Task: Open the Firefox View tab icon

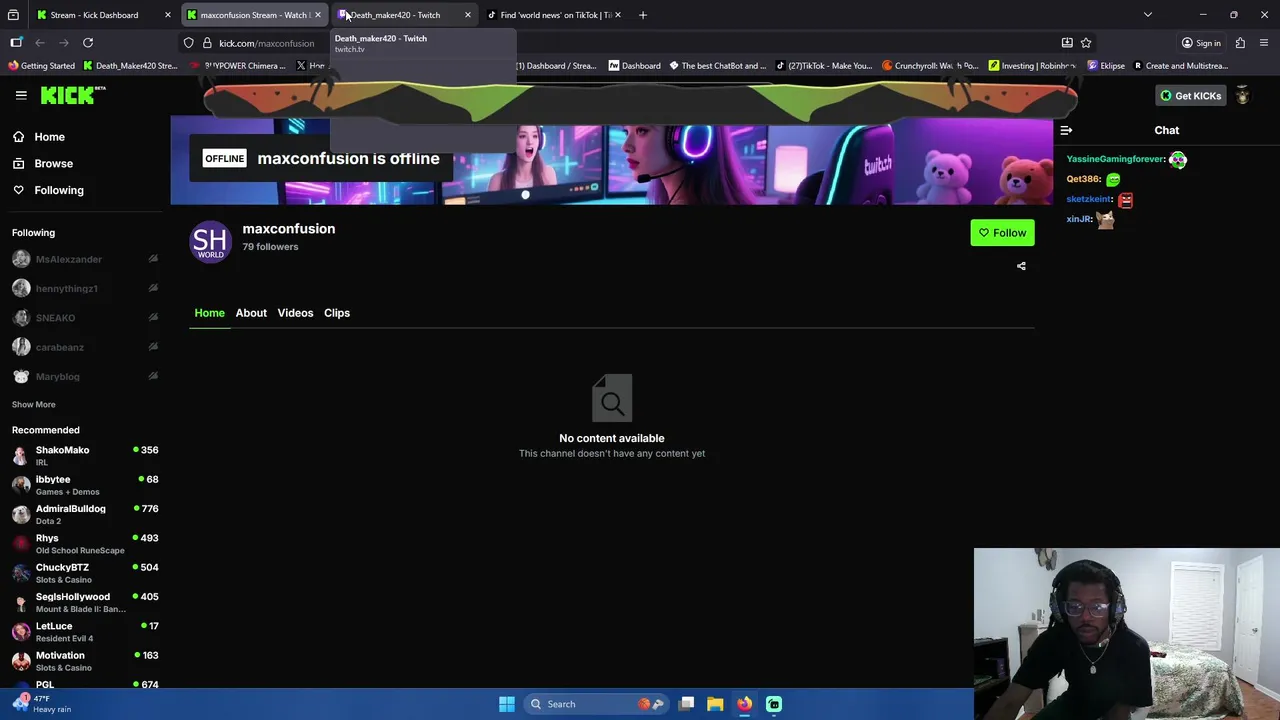Action: coord(13,15)
